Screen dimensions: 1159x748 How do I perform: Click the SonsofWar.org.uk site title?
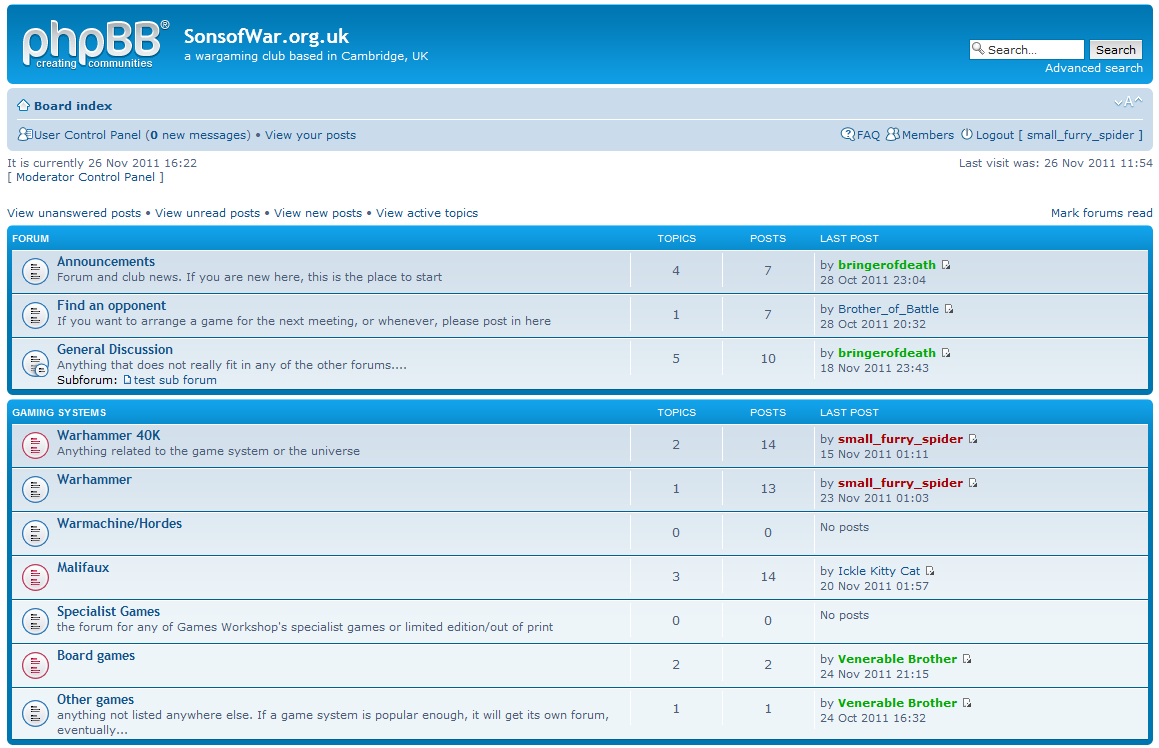[266, 36]
